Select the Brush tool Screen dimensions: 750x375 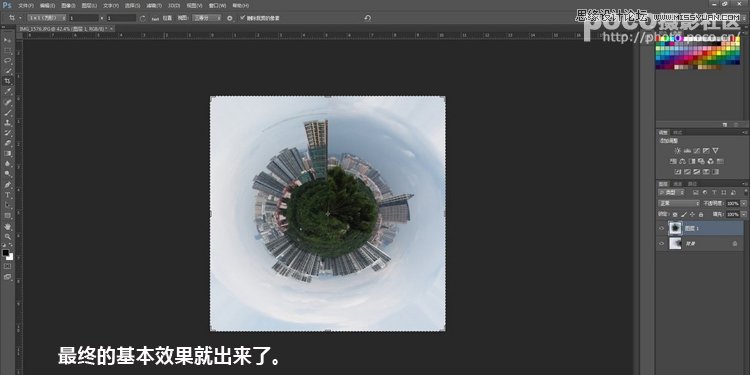pos(8,112)
